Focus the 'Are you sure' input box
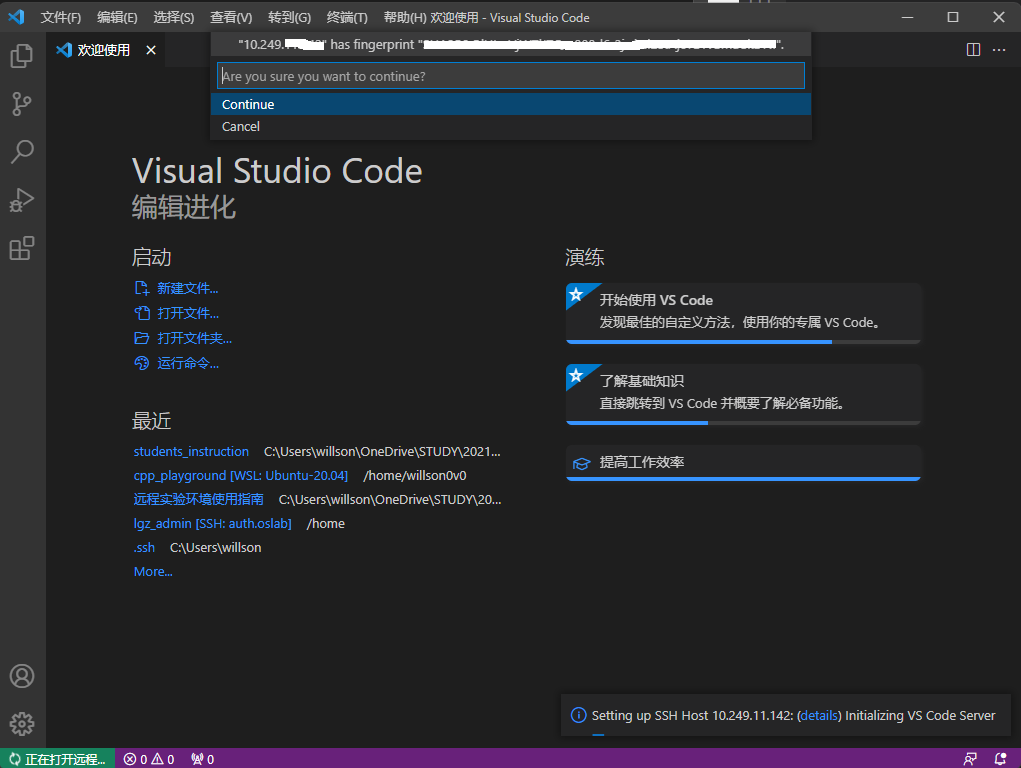 pos(510,76)
